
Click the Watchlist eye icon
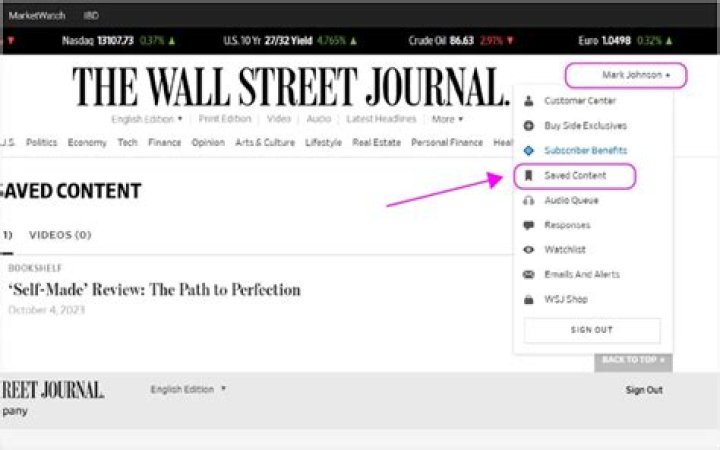tap(528, 249)
